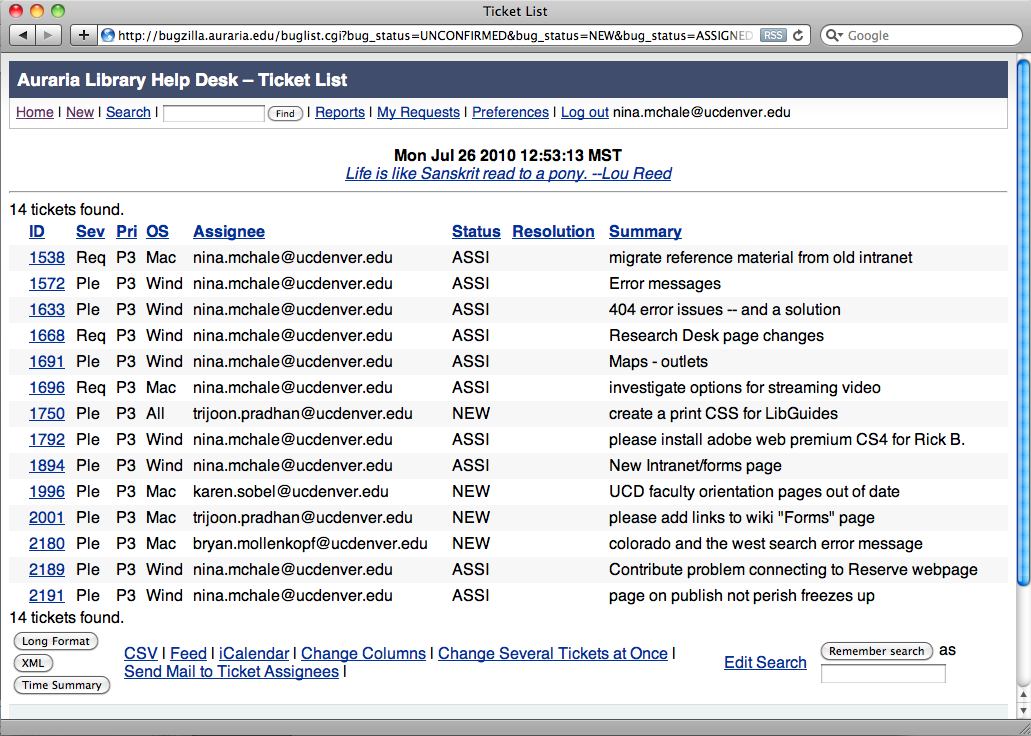Open ticket 1750
This screenshot has width=1031, height=736.
pyautogui.click(x=47, y=413)
